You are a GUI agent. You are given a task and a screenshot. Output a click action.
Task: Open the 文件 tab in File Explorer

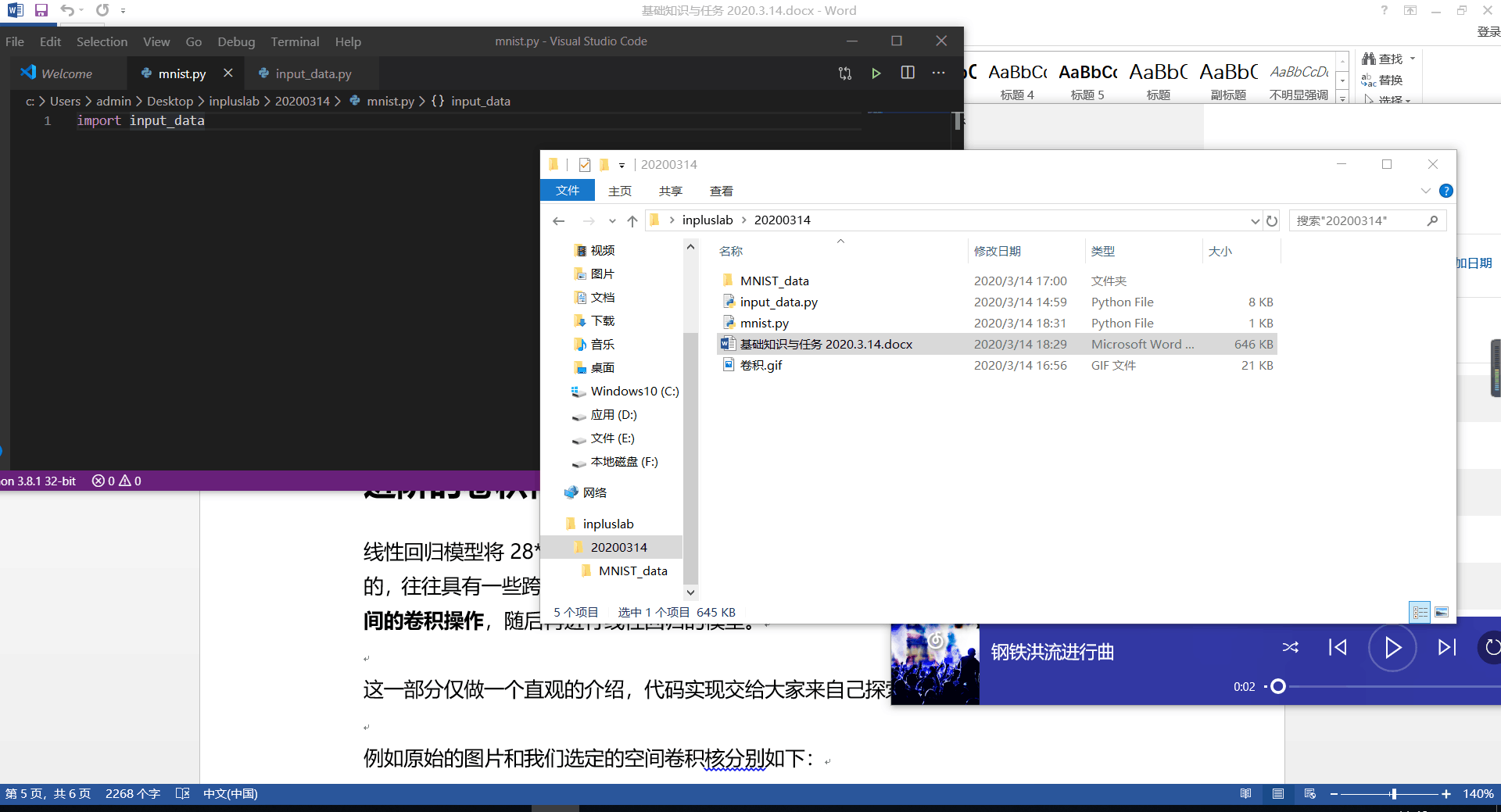tap(568, 191)
